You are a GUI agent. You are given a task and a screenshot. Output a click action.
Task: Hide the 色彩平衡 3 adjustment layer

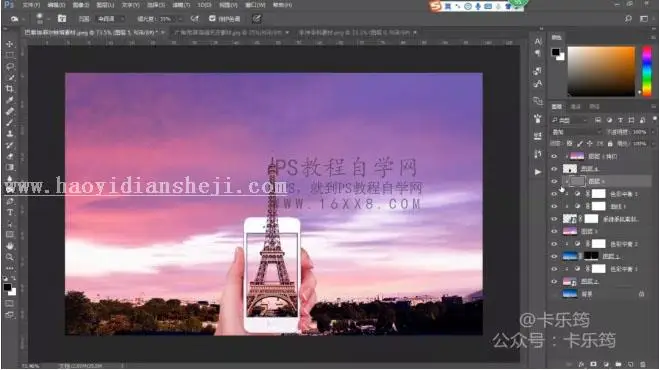coord(554,194)
